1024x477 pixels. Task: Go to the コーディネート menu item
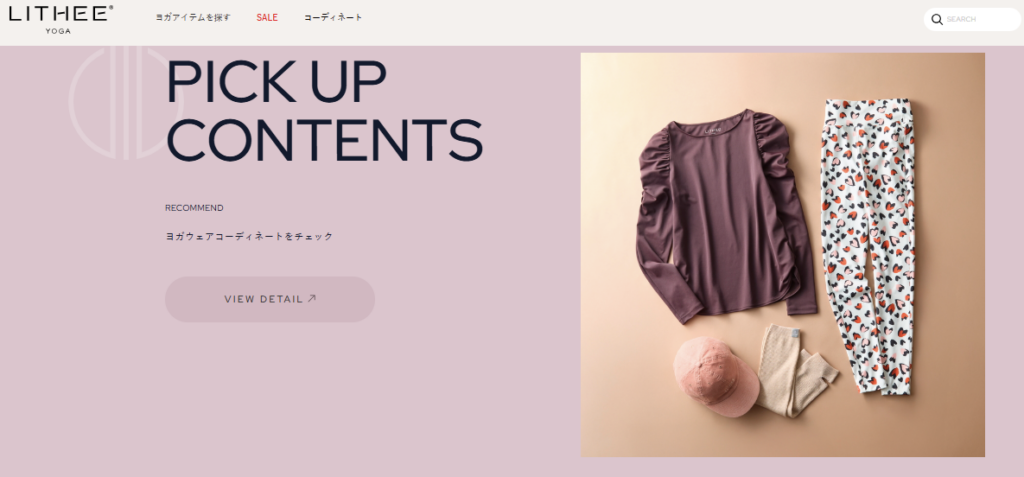[333, 18]
